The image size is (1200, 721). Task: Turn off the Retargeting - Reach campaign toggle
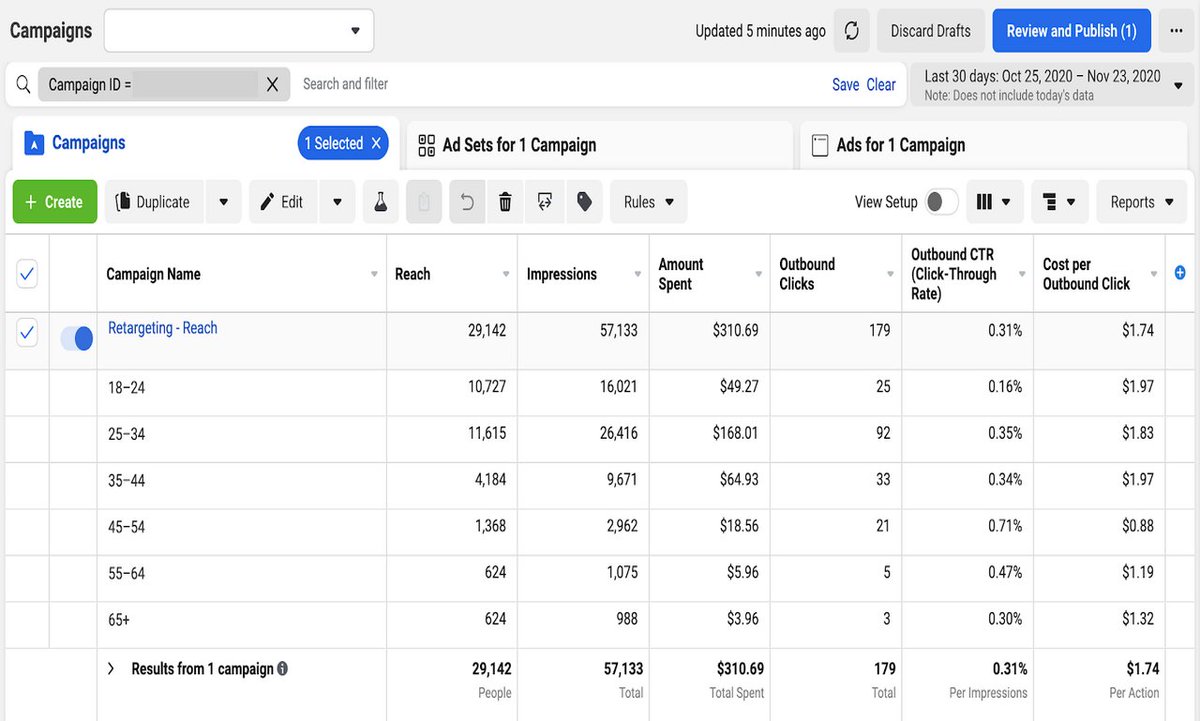click(x=75, y=338)
